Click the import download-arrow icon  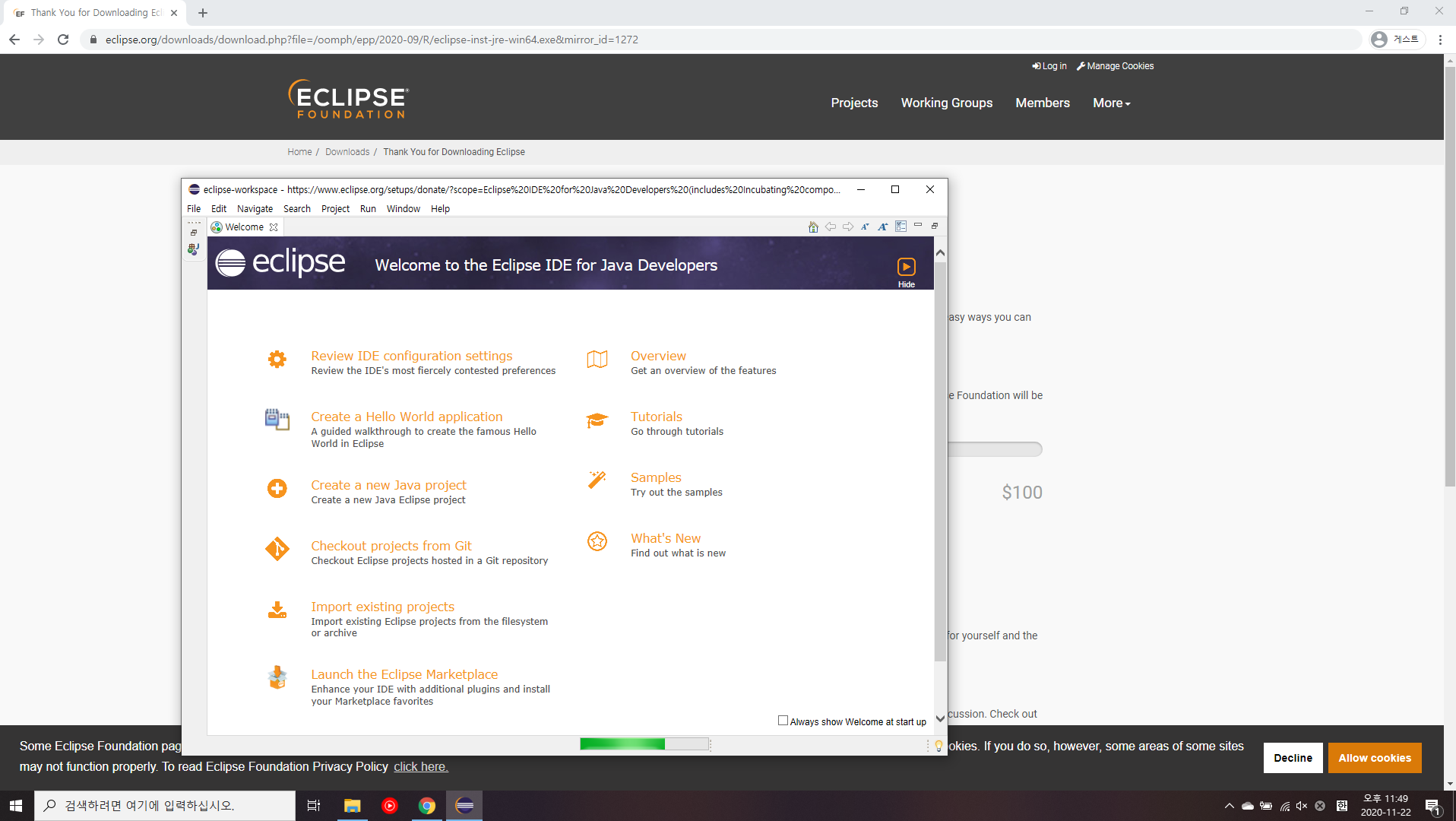pos(277,610)
